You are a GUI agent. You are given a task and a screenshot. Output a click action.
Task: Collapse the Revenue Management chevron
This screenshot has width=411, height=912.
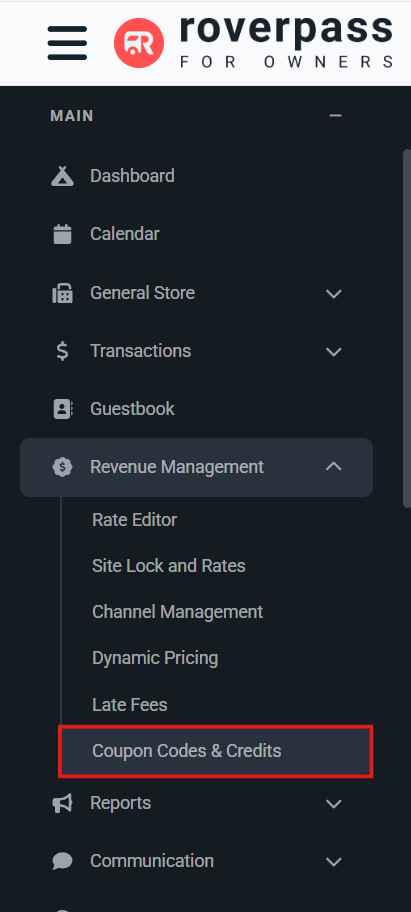pos(334,466)
